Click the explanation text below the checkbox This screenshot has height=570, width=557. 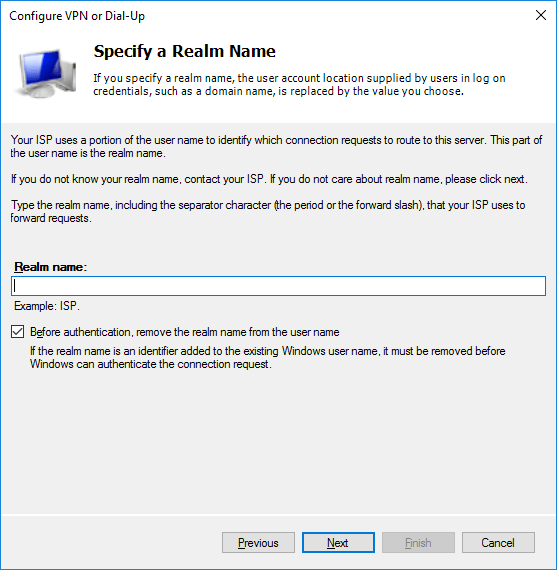[x=268, y=358]
